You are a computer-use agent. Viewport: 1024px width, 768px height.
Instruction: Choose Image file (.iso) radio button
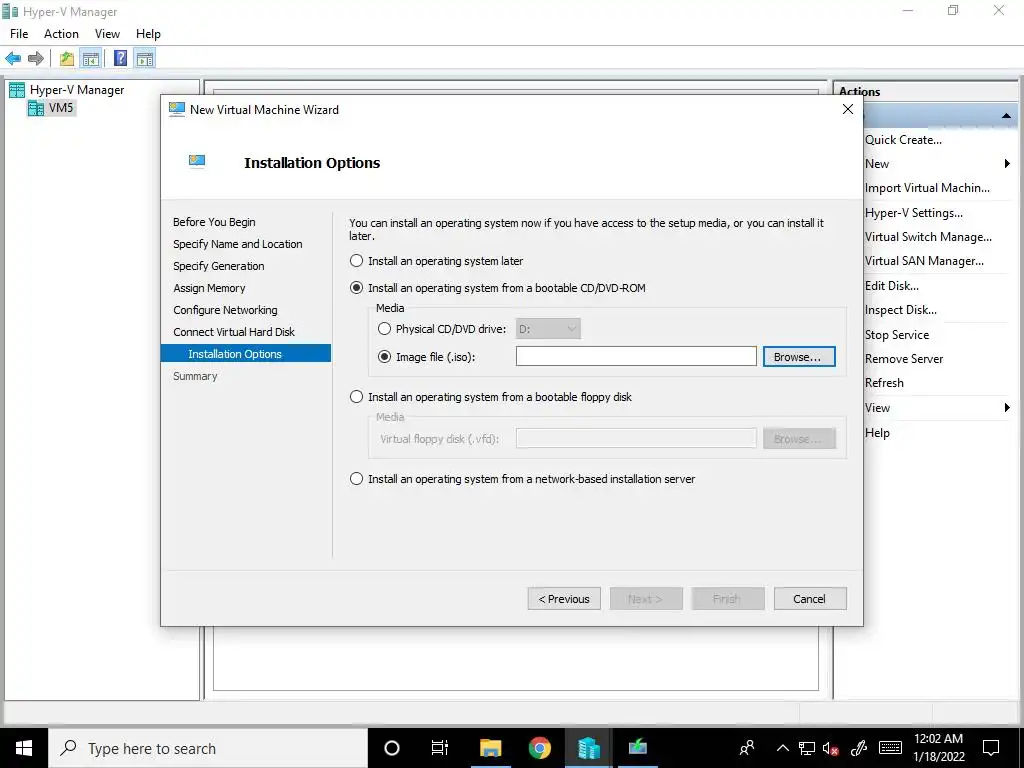click(x=385, y=357)
